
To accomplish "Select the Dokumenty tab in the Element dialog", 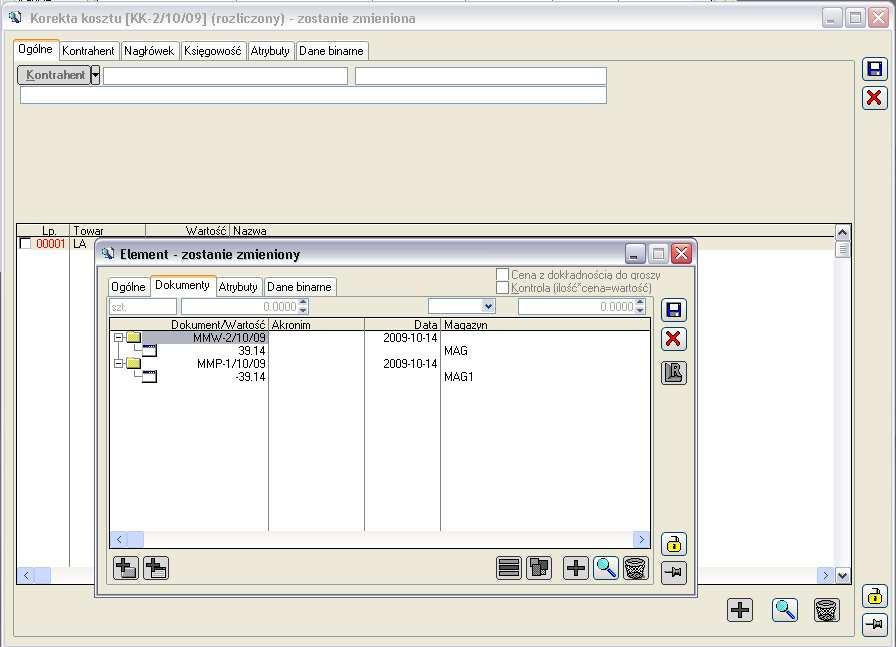I will (x=182, y=285).
